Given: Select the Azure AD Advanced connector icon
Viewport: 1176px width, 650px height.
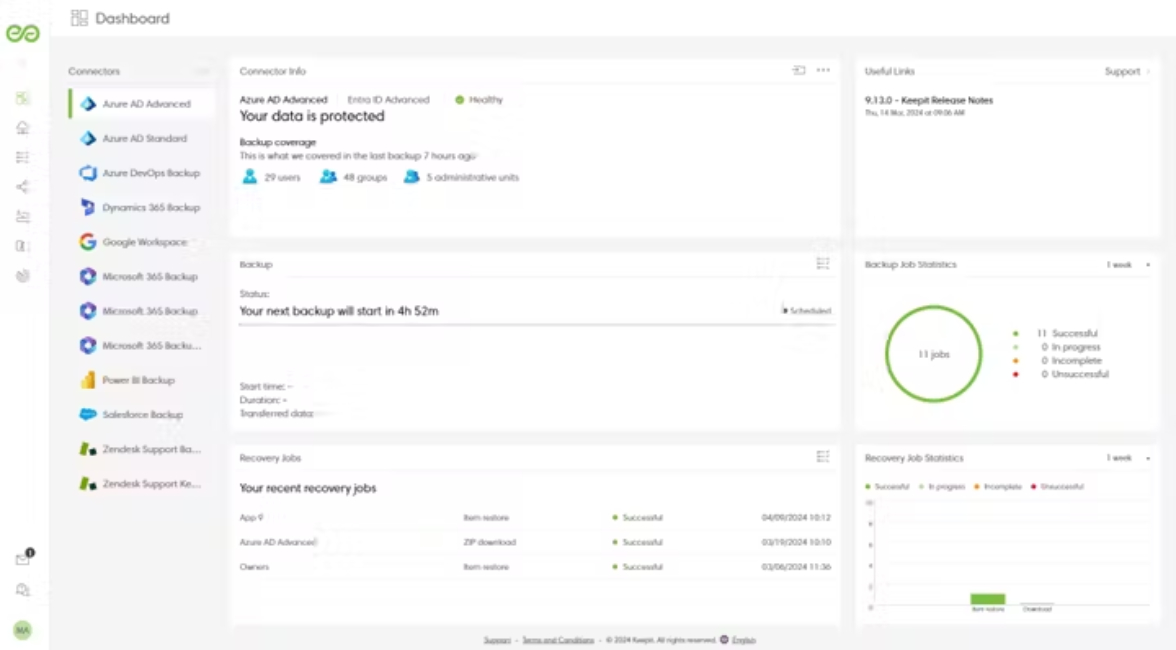Looking at the screenshot, I should tap(88, 103).
